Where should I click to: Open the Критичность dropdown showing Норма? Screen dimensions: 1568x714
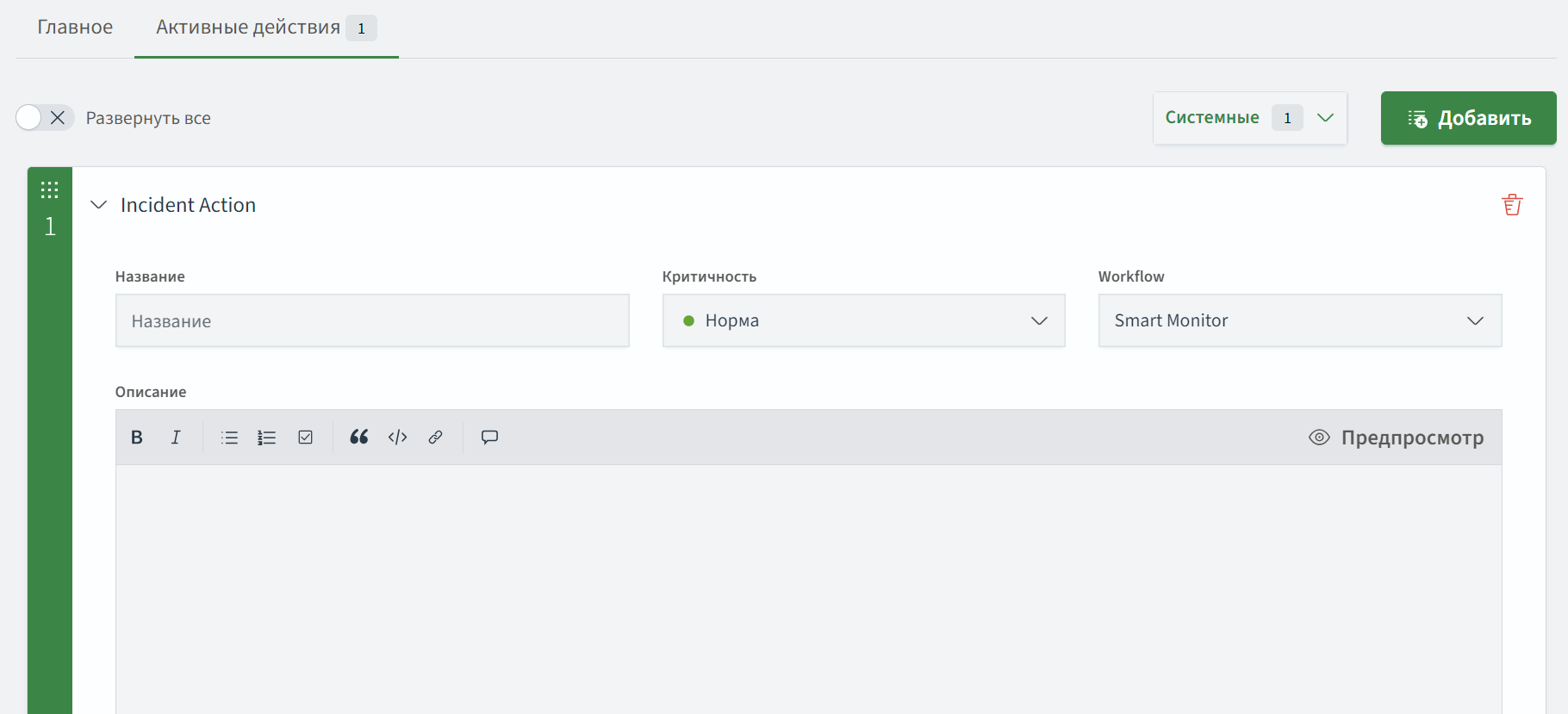pos(863,320)
